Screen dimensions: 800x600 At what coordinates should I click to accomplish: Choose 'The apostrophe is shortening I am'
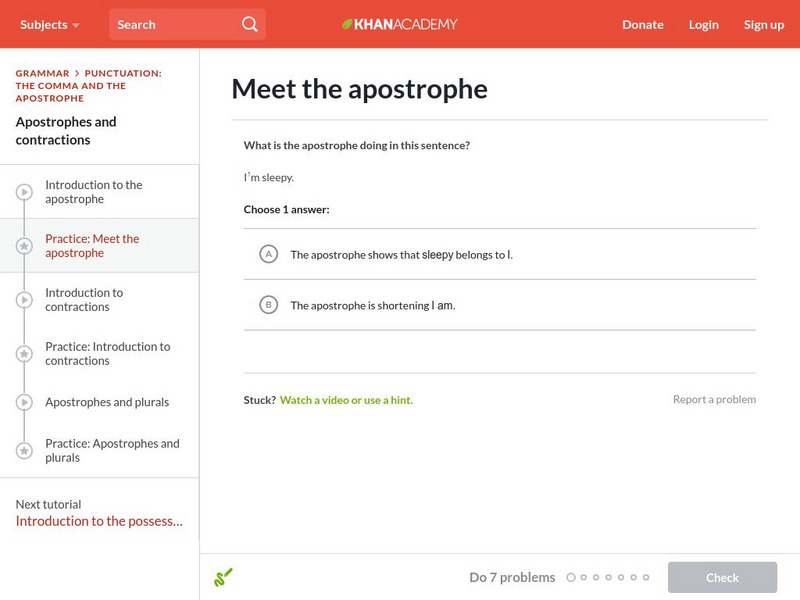[x=372, y=305]
